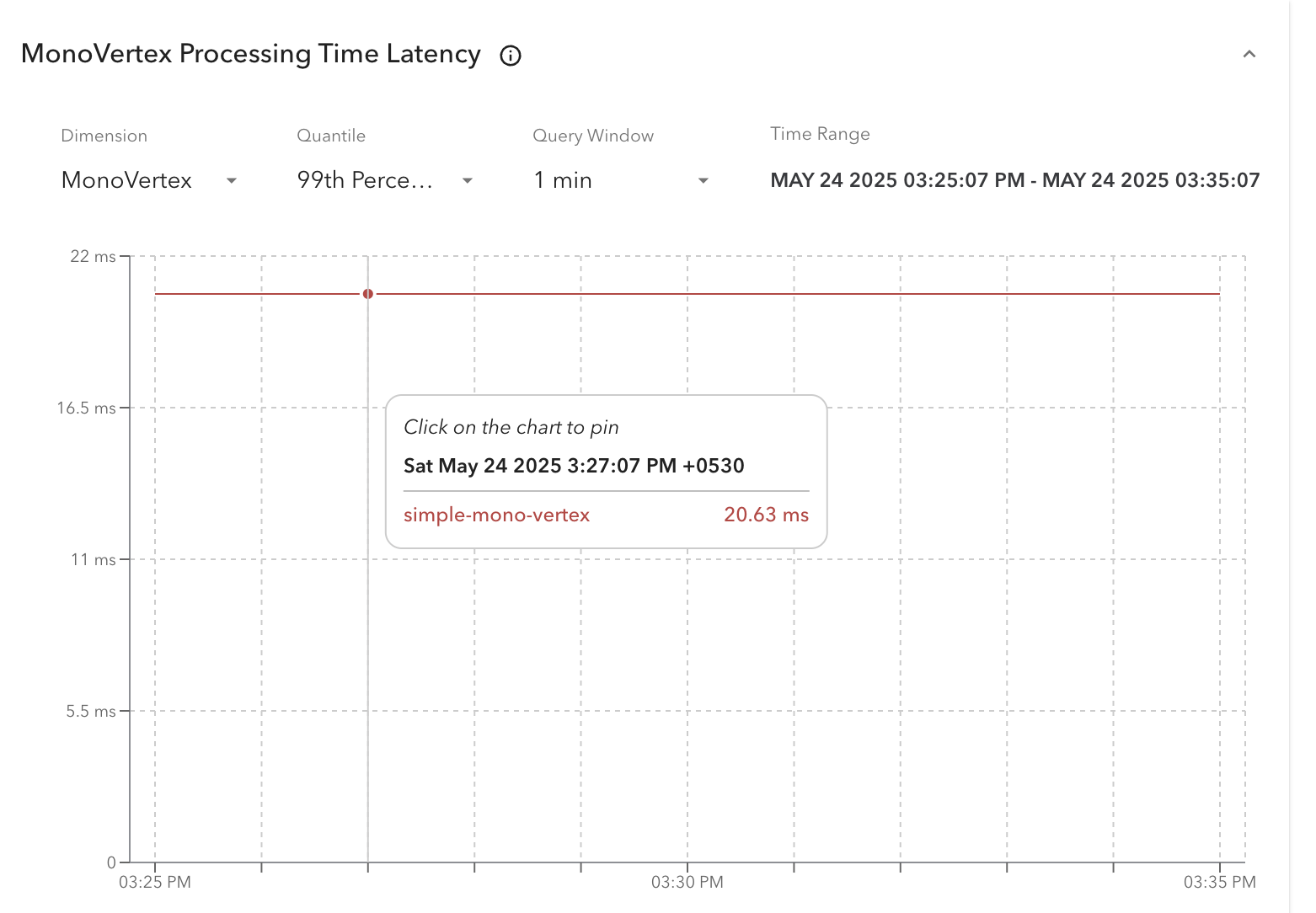Click the 03:30 PM x-axis tick label
This screenshot has height=913, width=1316.
687,882
